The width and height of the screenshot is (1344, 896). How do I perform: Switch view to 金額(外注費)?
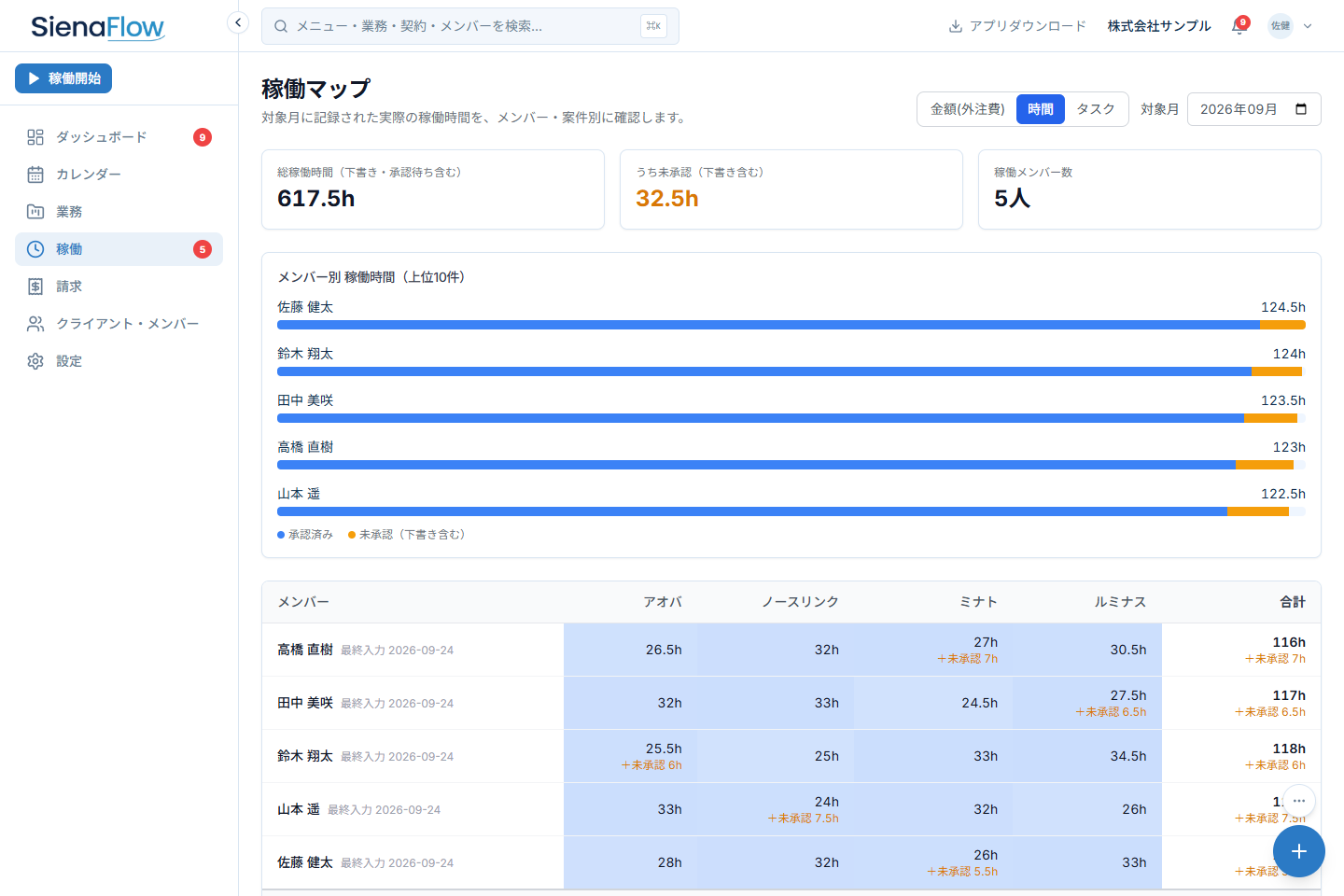tap(967, 109)
